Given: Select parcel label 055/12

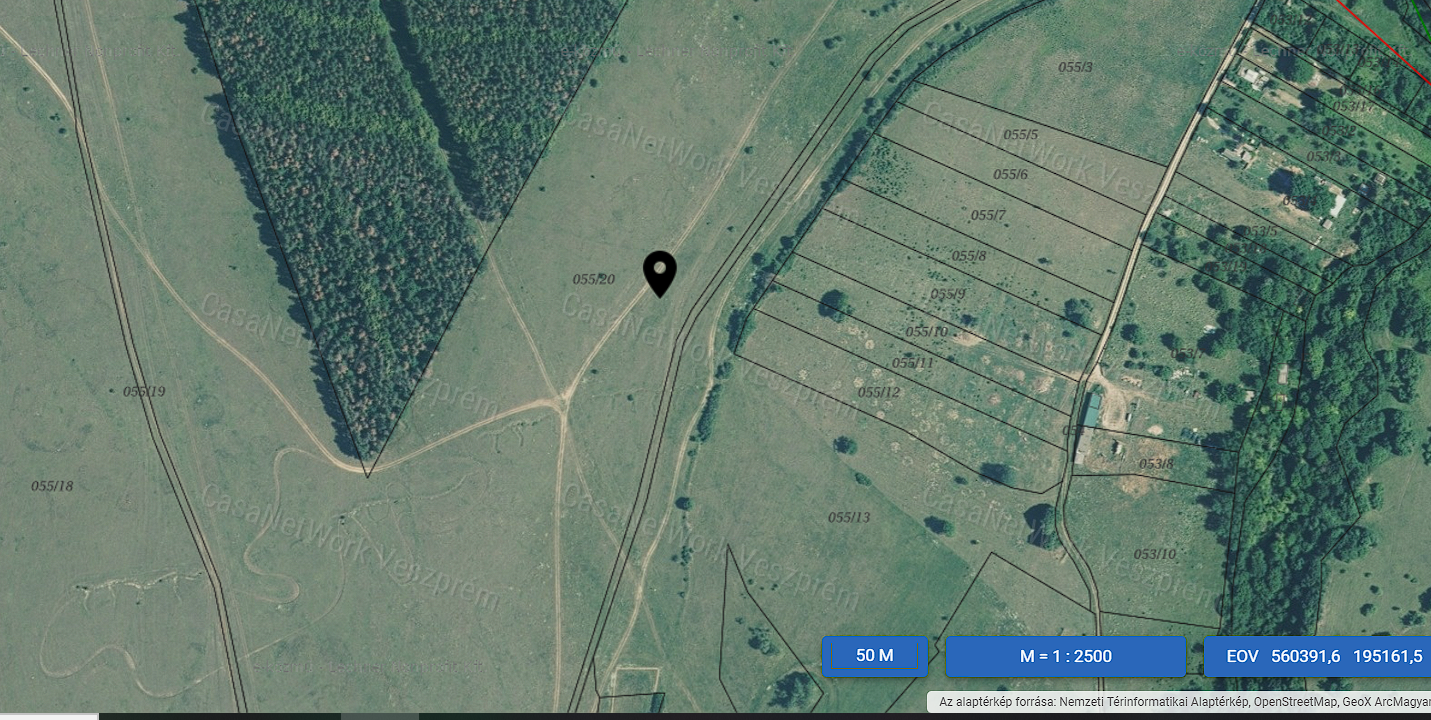Looking at the screenshot, I should coord(879,392).
